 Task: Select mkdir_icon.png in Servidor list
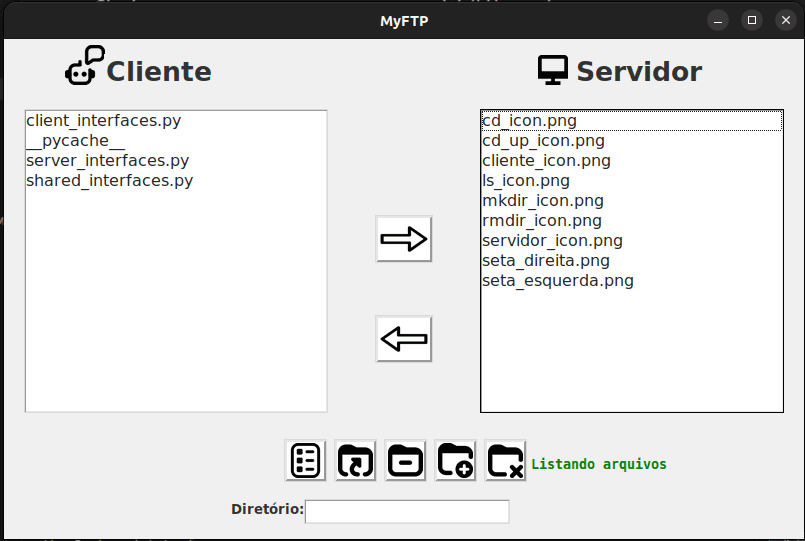point(632,201)
